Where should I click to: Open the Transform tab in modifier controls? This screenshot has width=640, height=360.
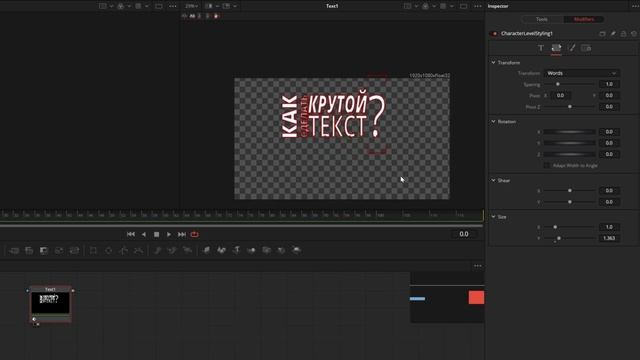556,48
